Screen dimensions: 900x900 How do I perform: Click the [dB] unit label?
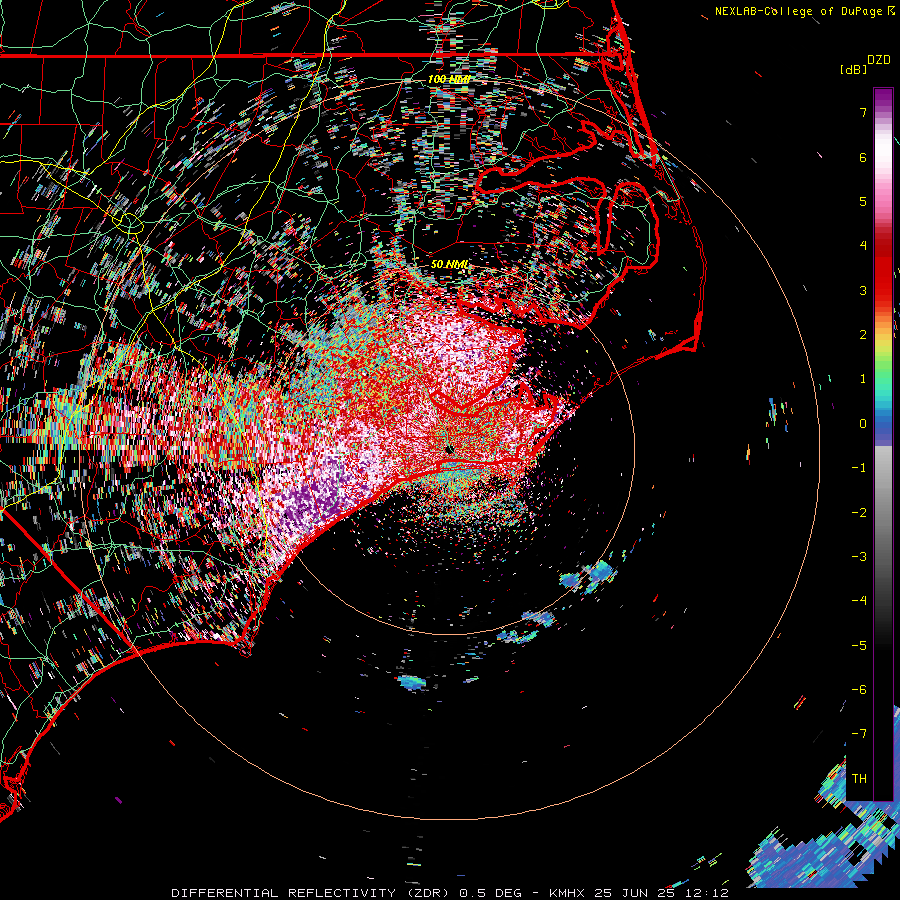[854, 69]
